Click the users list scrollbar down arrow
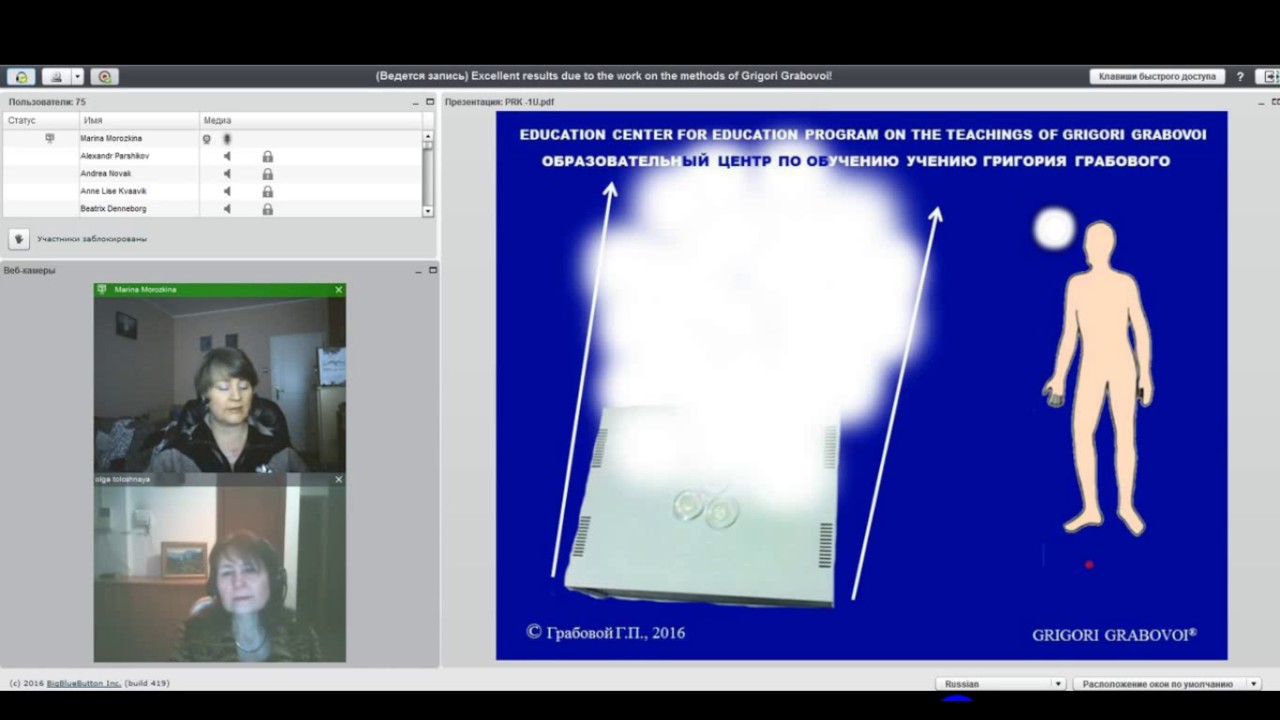 tap(428, 211)
